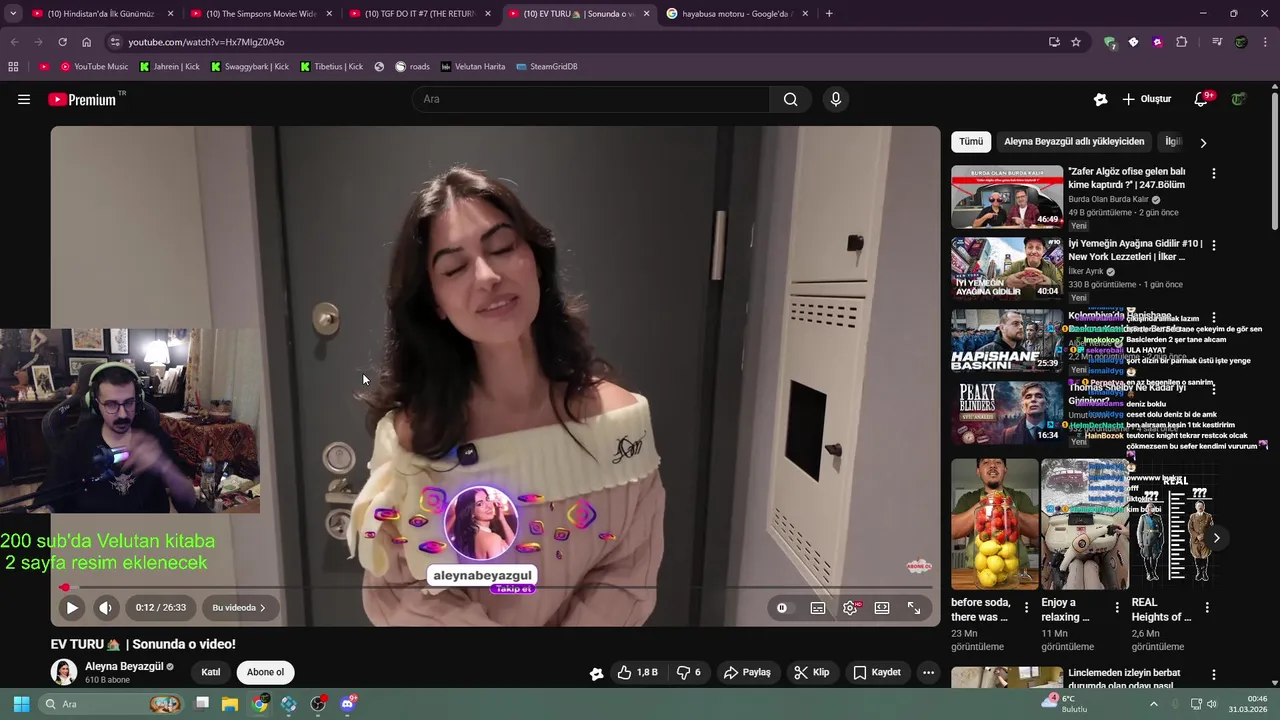Enter fullscreen mode
1280x720 pixels.
point(914,607)
